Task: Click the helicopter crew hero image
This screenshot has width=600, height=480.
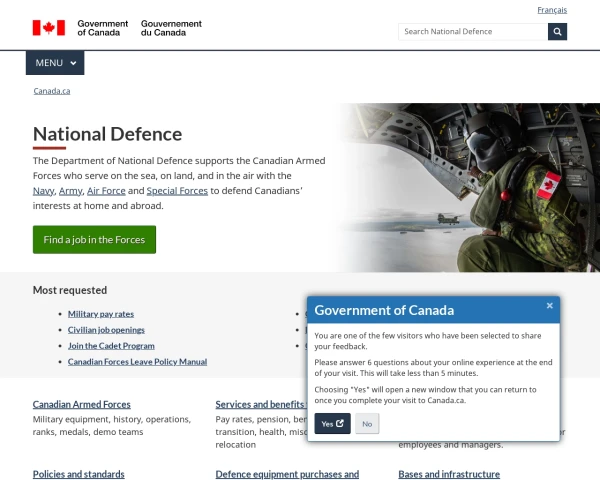Action: click(469, 188)
